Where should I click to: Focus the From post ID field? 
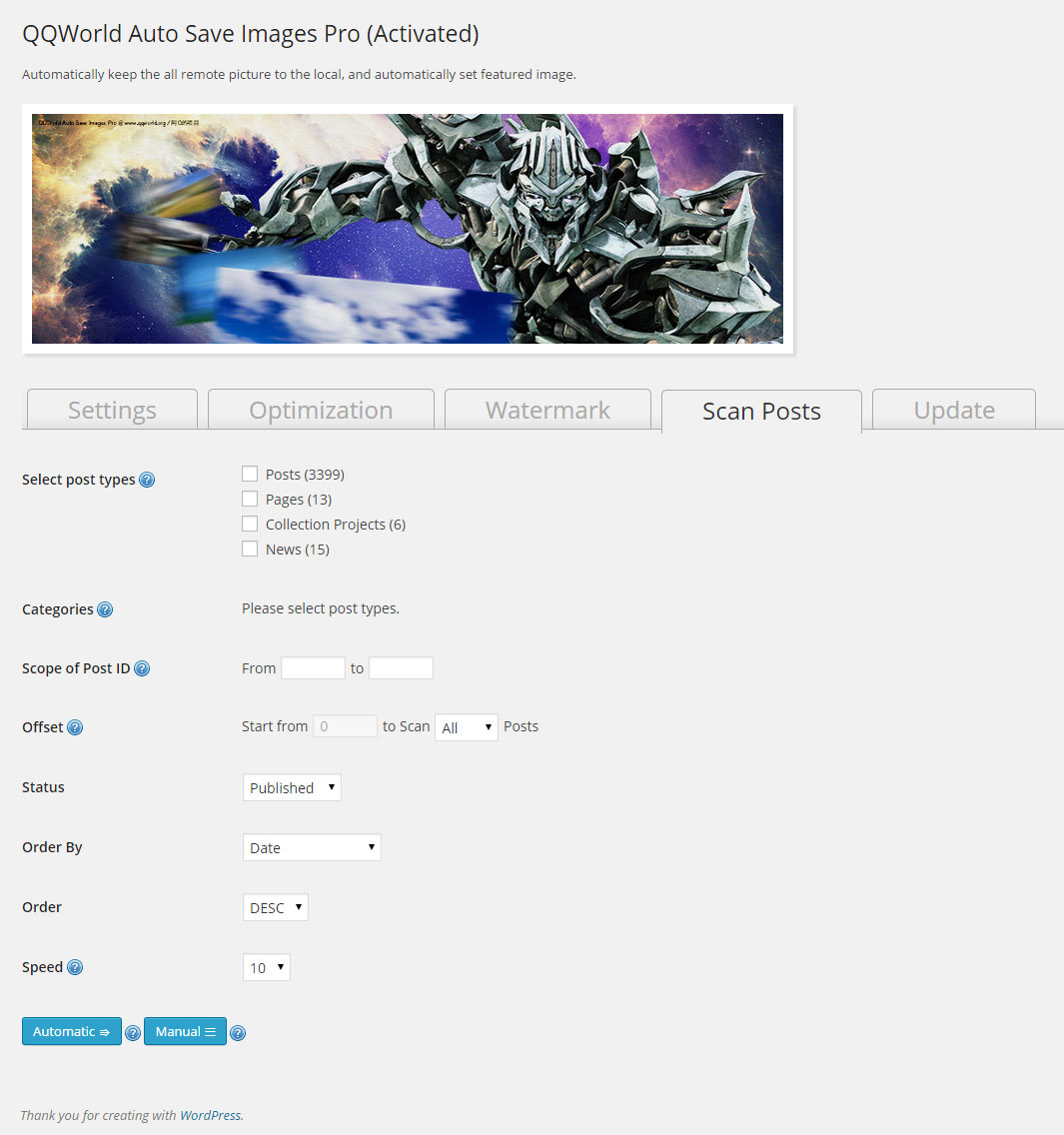313,668
